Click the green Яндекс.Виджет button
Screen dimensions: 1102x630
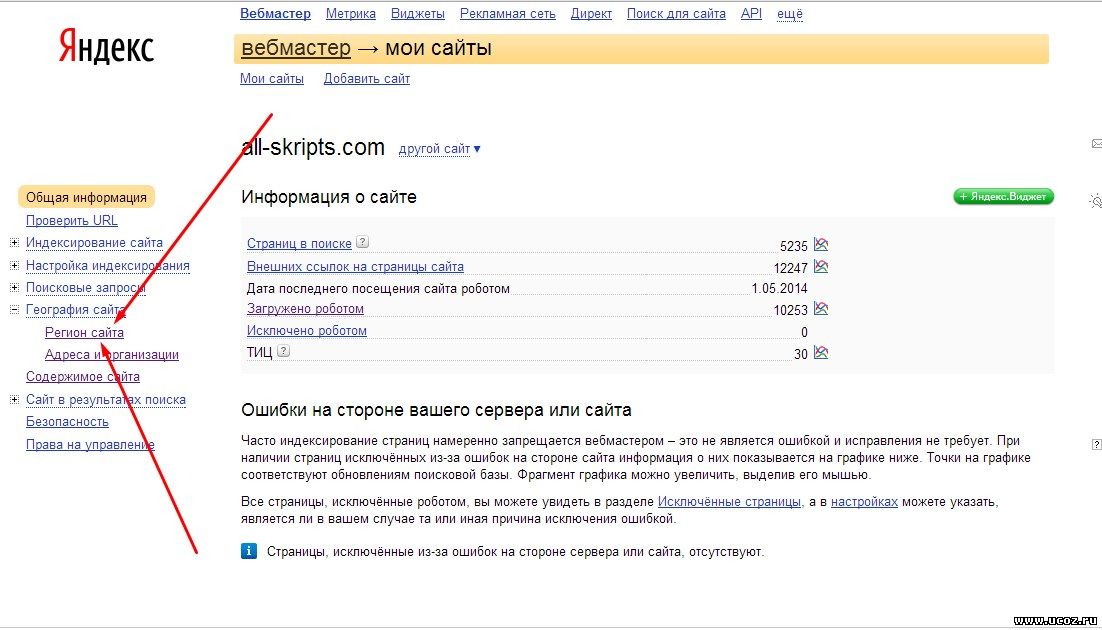(1003, 196)
